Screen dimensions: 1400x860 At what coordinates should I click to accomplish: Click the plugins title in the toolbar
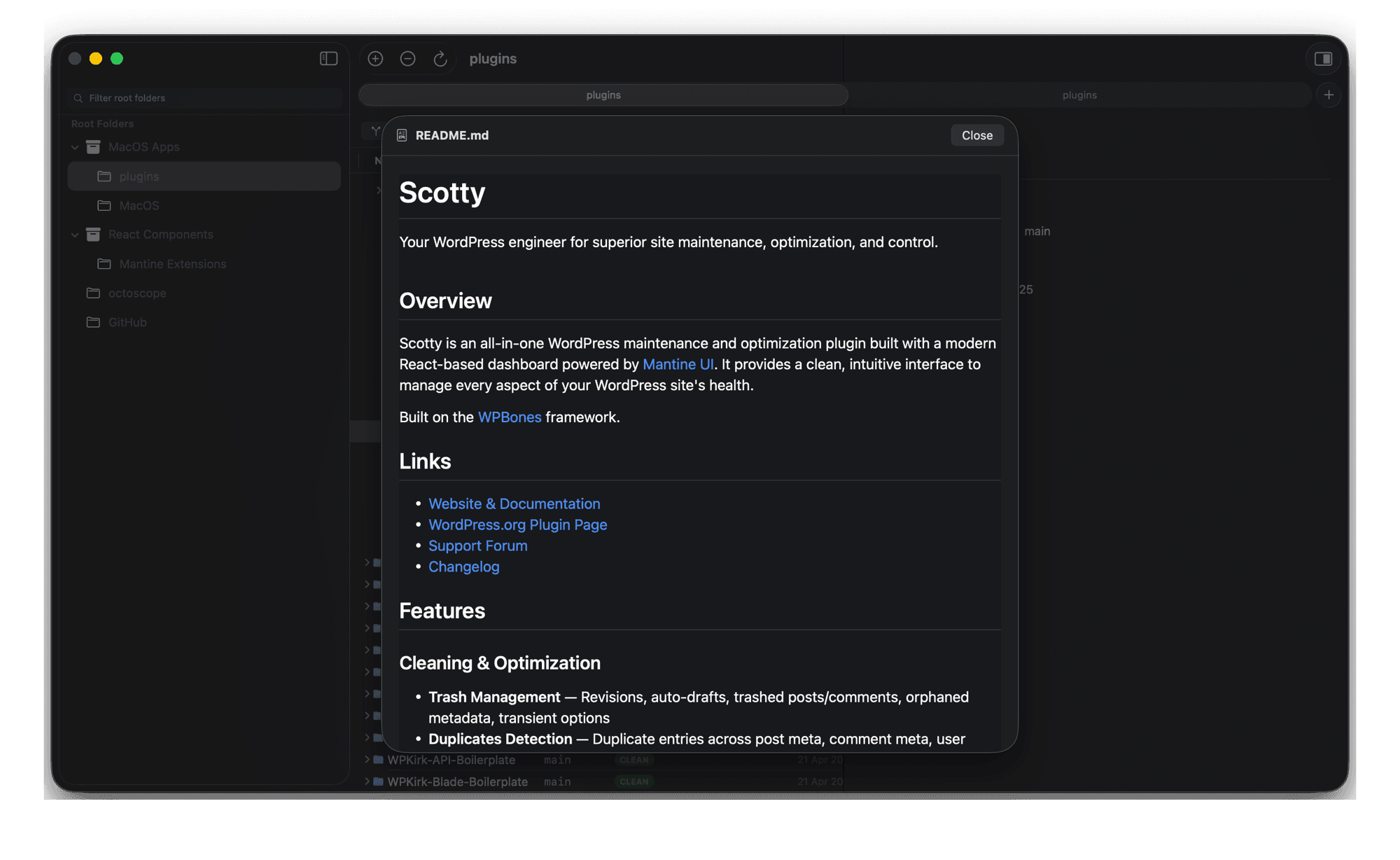coord(493,59)
